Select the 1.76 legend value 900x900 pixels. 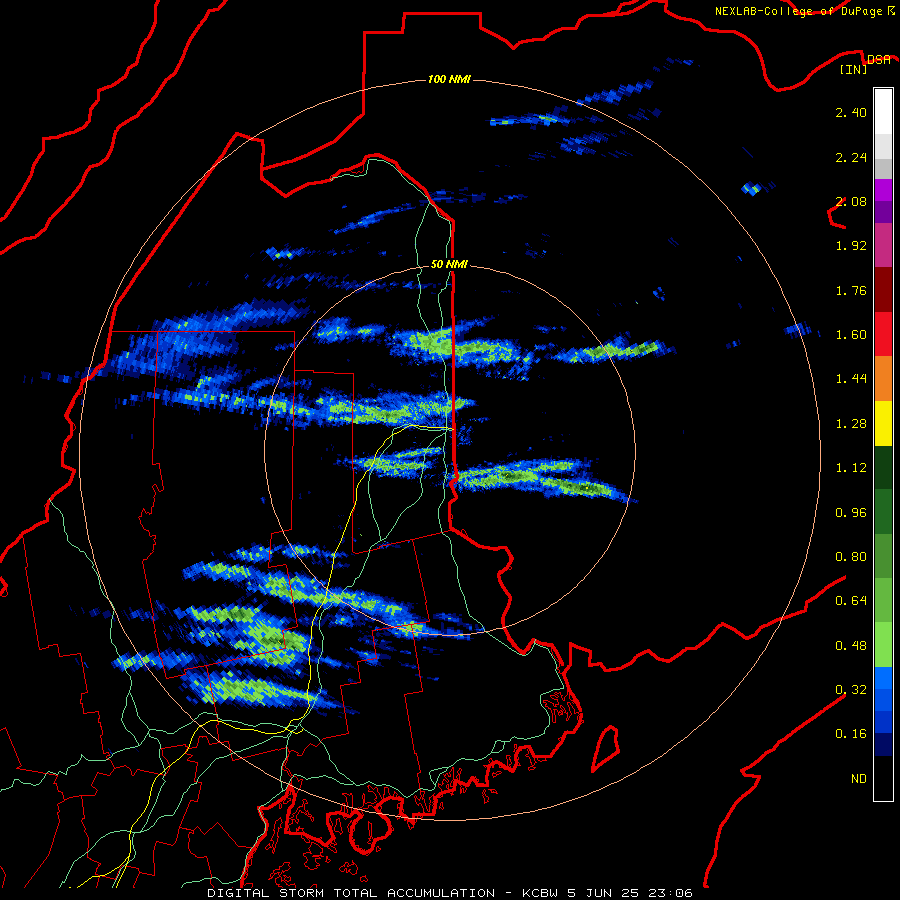pyautogui.click(x=851, y=290)
